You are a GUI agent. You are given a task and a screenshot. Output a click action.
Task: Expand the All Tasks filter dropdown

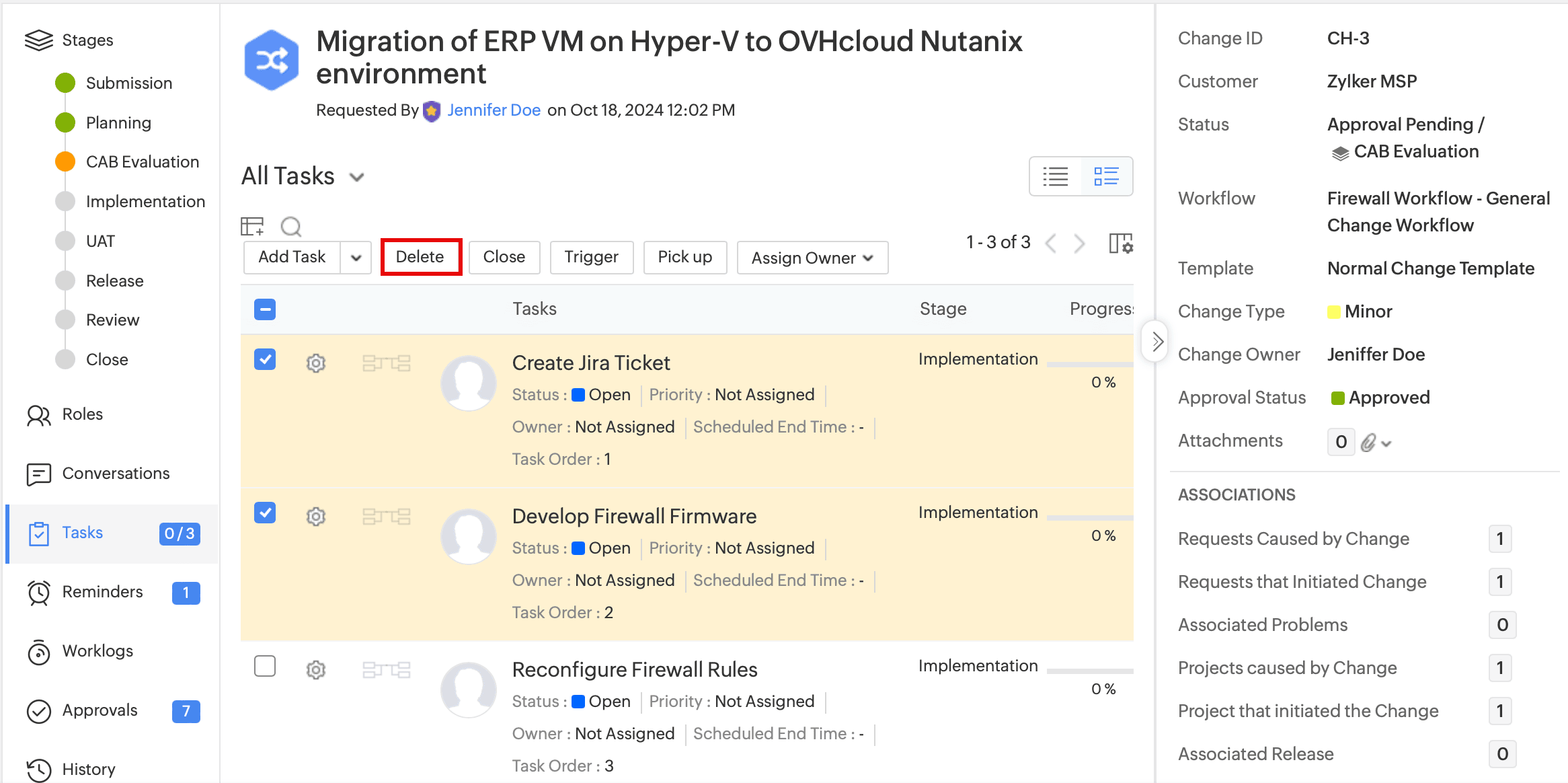[357, 178]
